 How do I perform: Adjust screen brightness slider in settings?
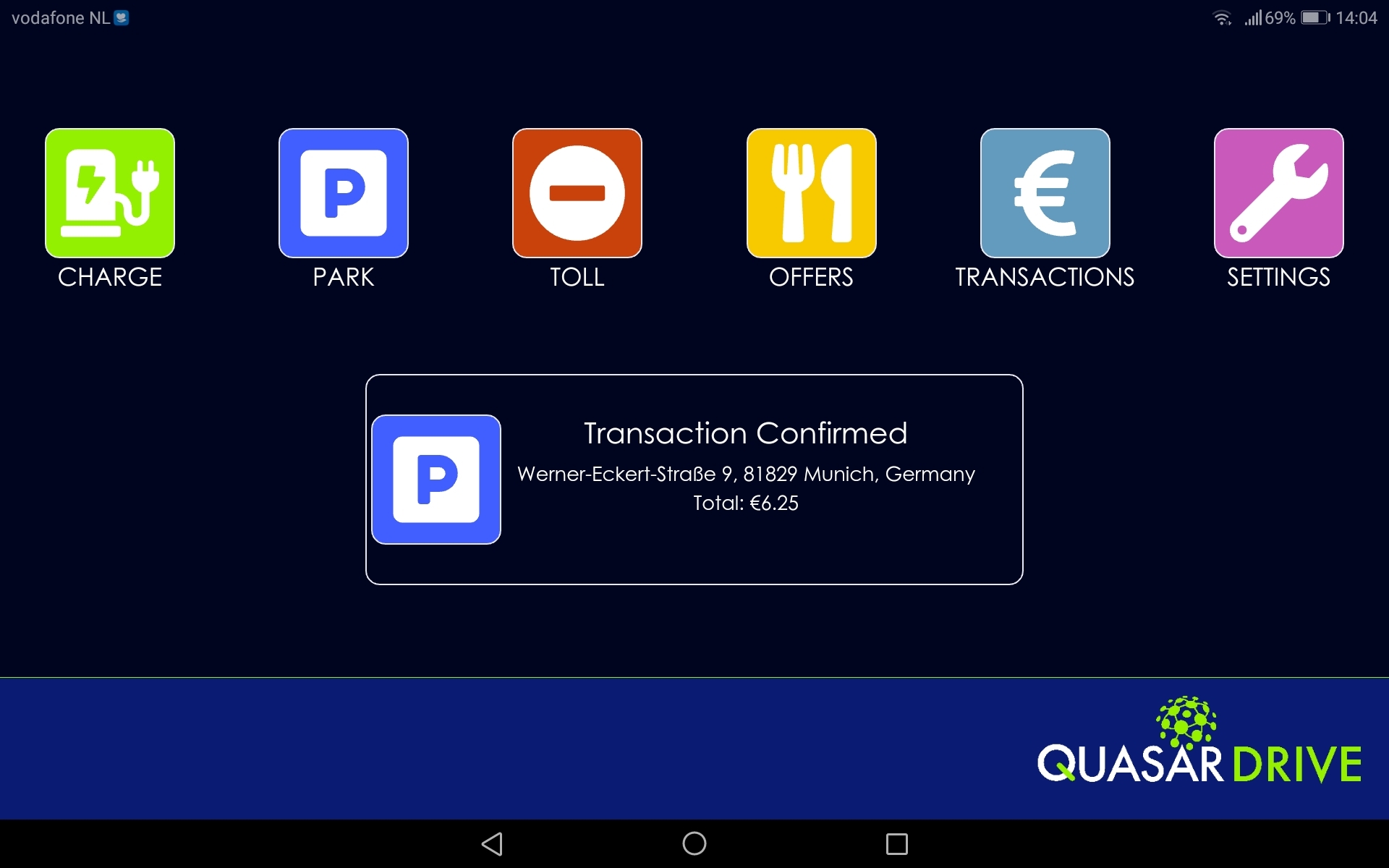pos(1278,193)
